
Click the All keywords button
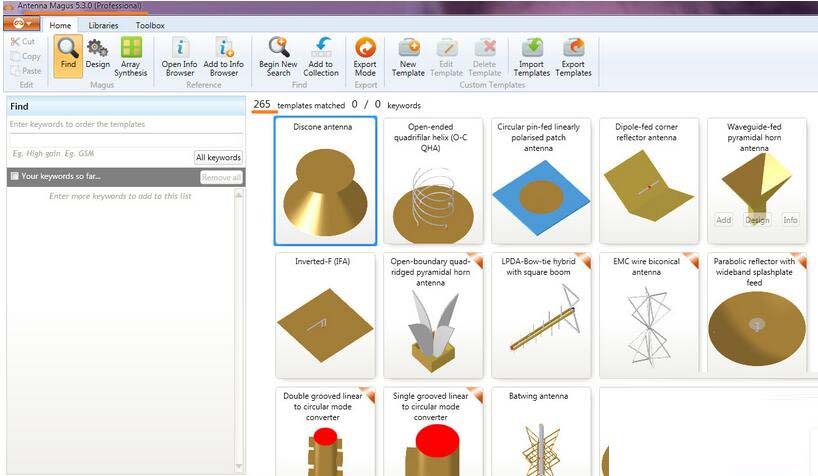(x=218, y=157)
